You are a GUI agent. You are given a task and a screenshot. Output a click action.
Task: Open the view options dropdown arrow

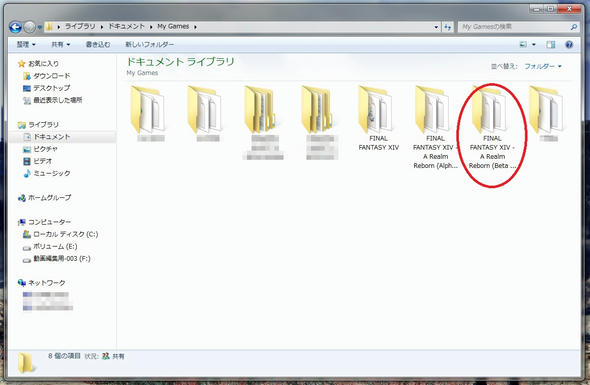pyautogui.click(x=534, y=45)
